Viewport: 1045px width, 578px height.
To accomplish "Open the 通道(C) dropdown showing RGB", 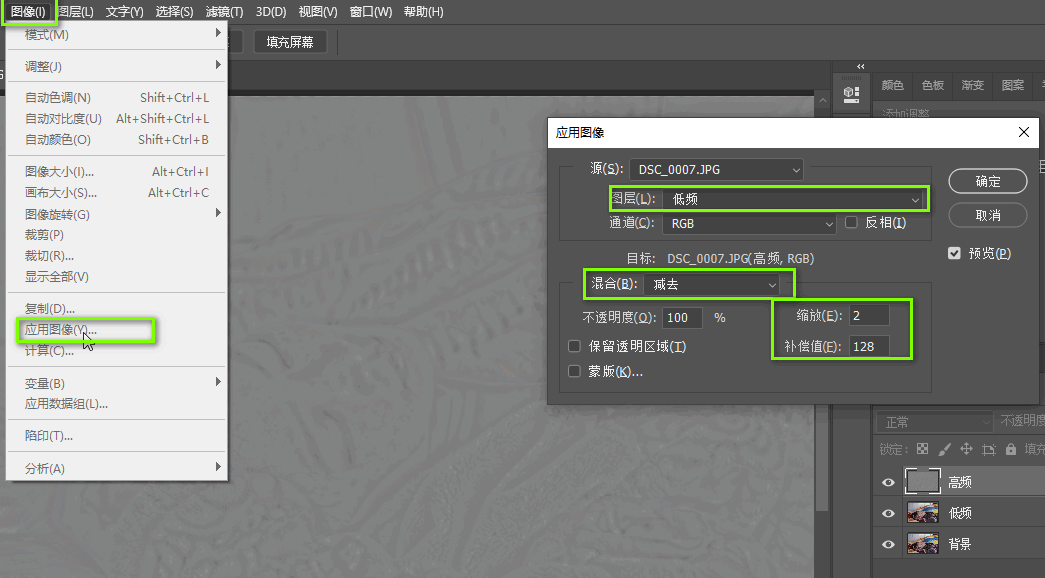I will tap(749, 223).
